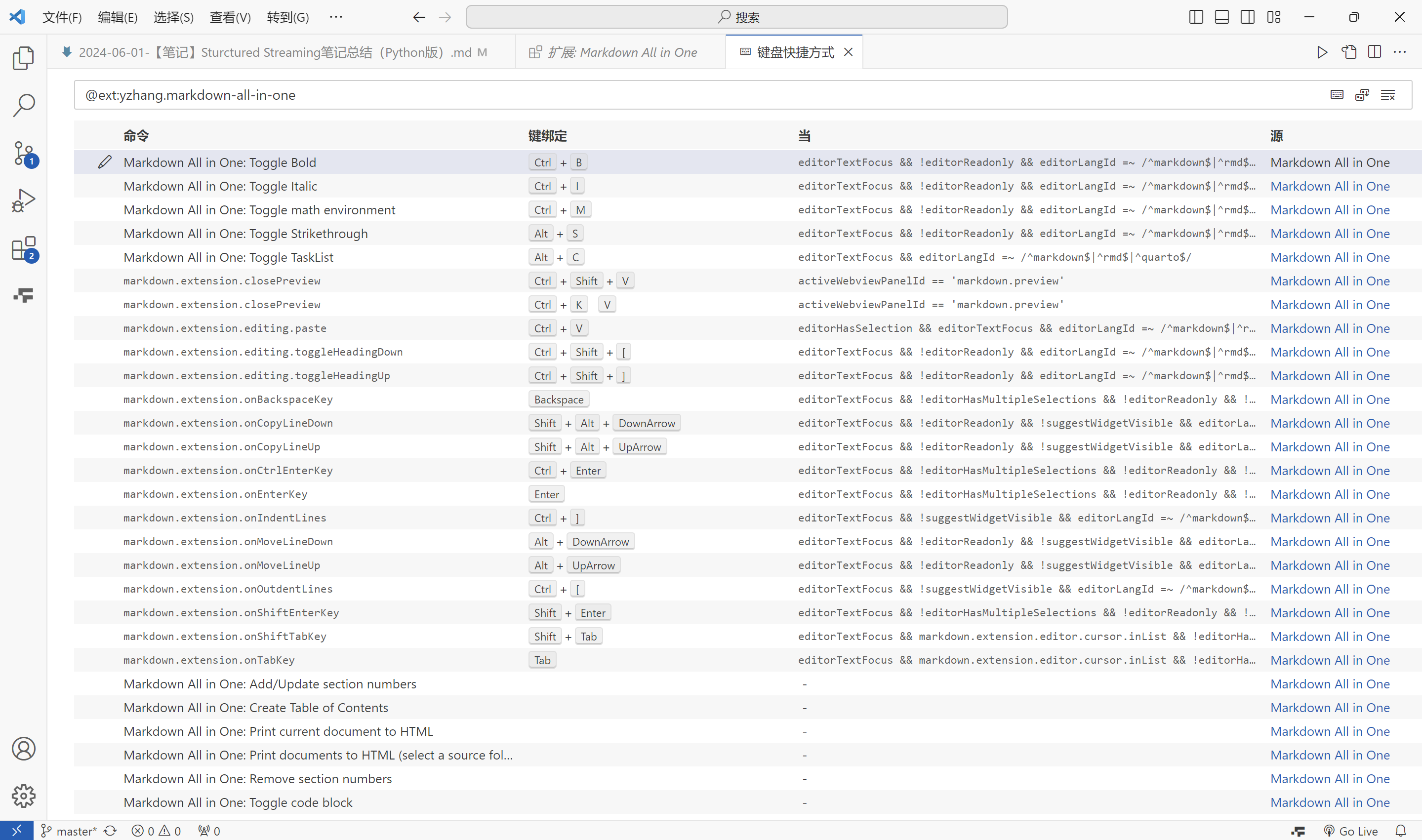Switch to Structured Streaming .md tab
This screenshot has height=840, width=1422.
coord(282,52)
